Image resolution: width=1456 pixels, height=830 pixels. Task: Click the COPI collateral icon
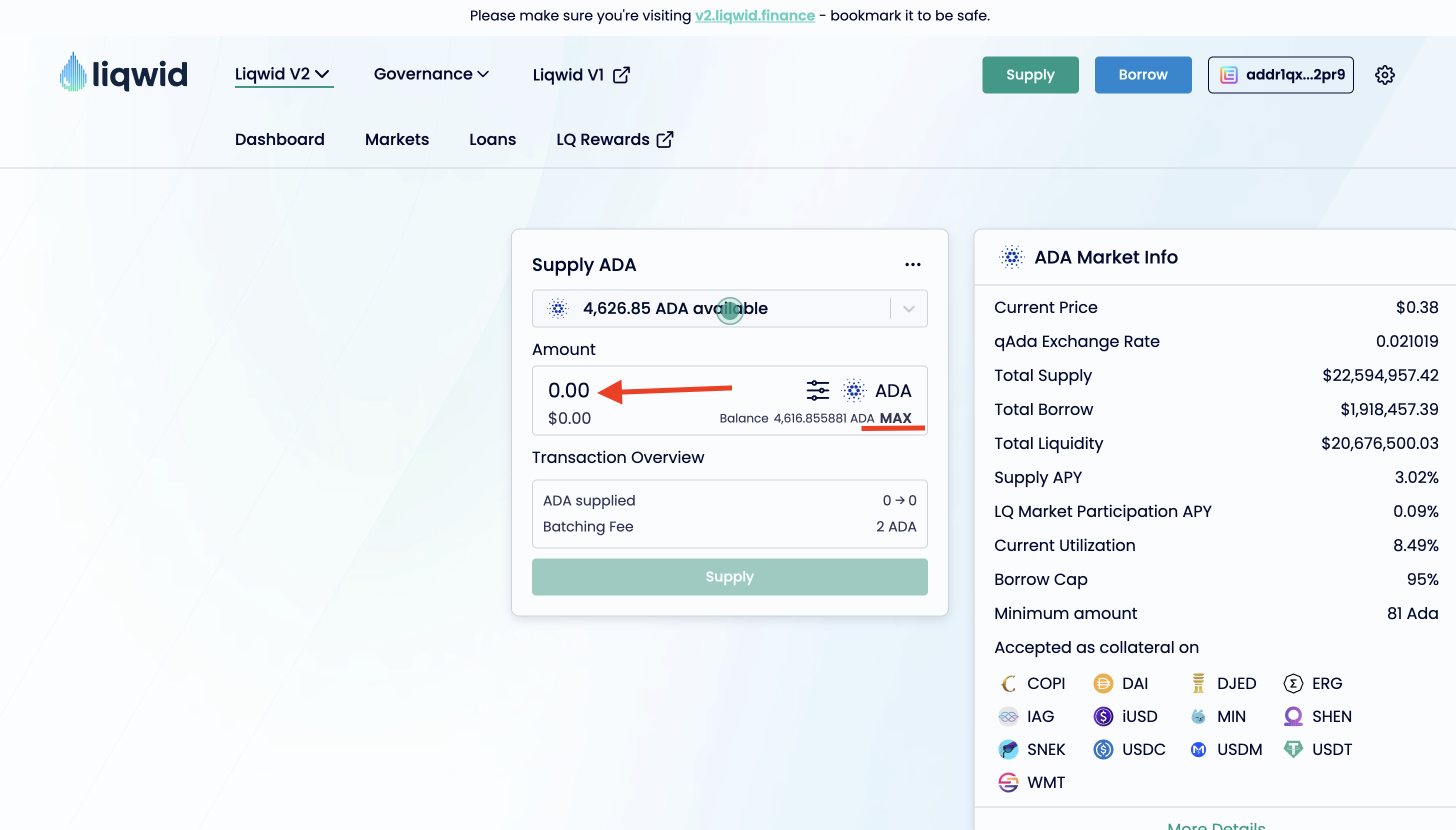(x=1008, y=683)
